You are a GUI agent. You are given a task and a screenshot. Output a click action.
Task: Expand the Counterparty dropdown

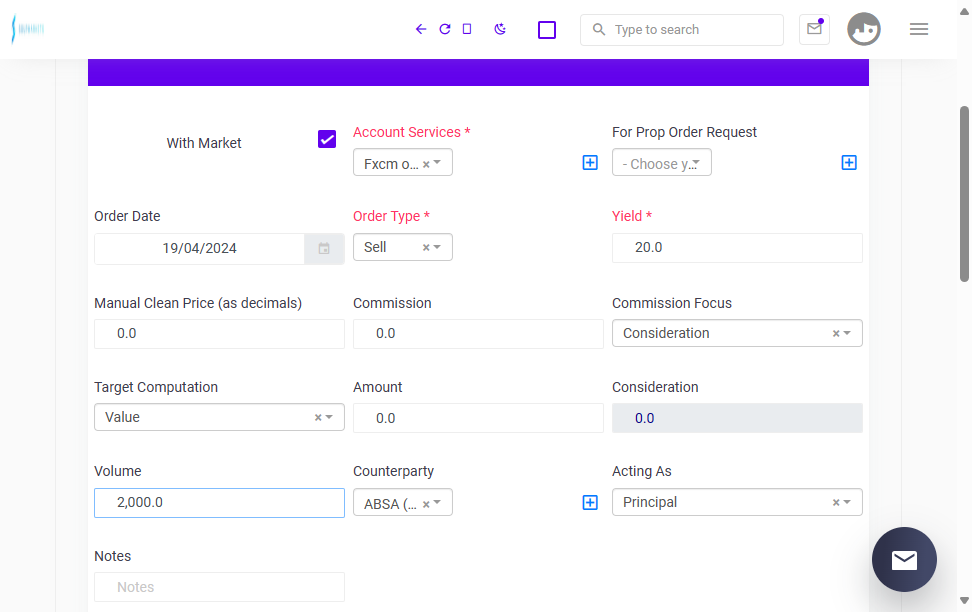pos(438,502)
